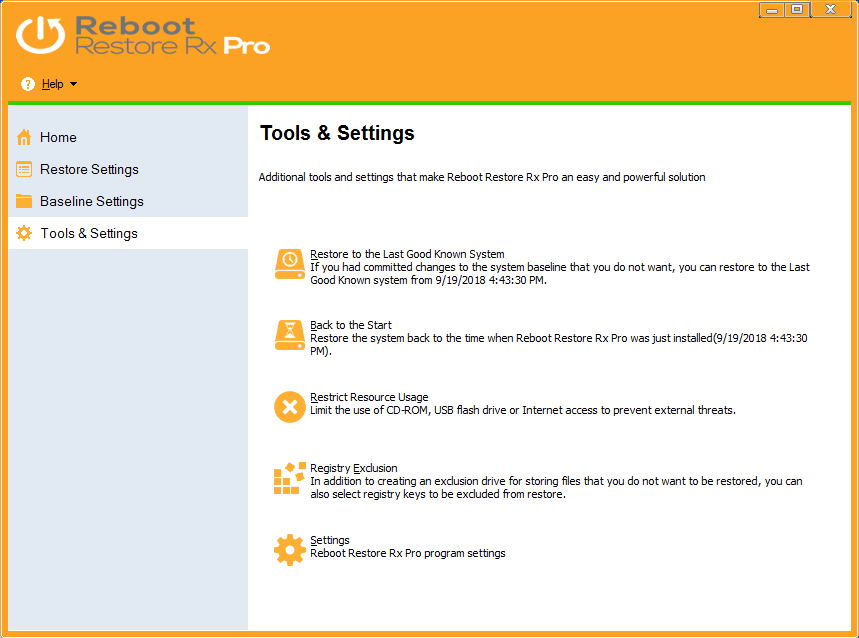Click the Restore Settings list icon
This screenshot has width=859, height=638.
tap(24, 169)
